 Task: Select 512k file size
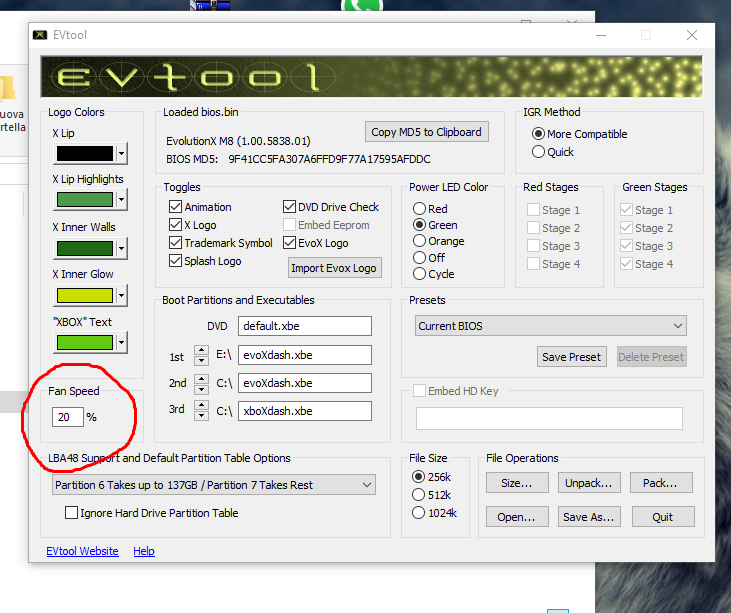coord(419,495)
